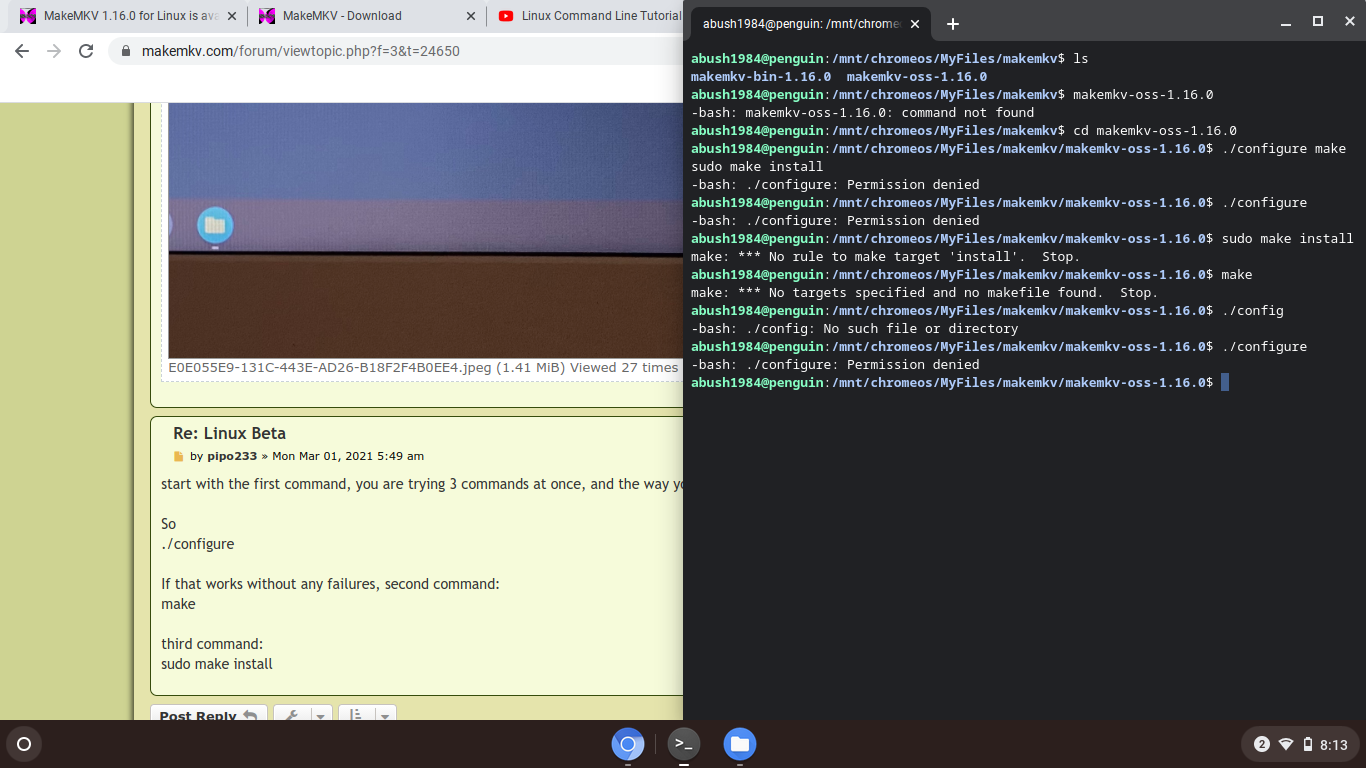Image resolution: width=1366 pixels, height=768 pixels.
Task: Click the 'Mon Mar 01, 2021 5:49 am' post date
Action: (348, 456)
